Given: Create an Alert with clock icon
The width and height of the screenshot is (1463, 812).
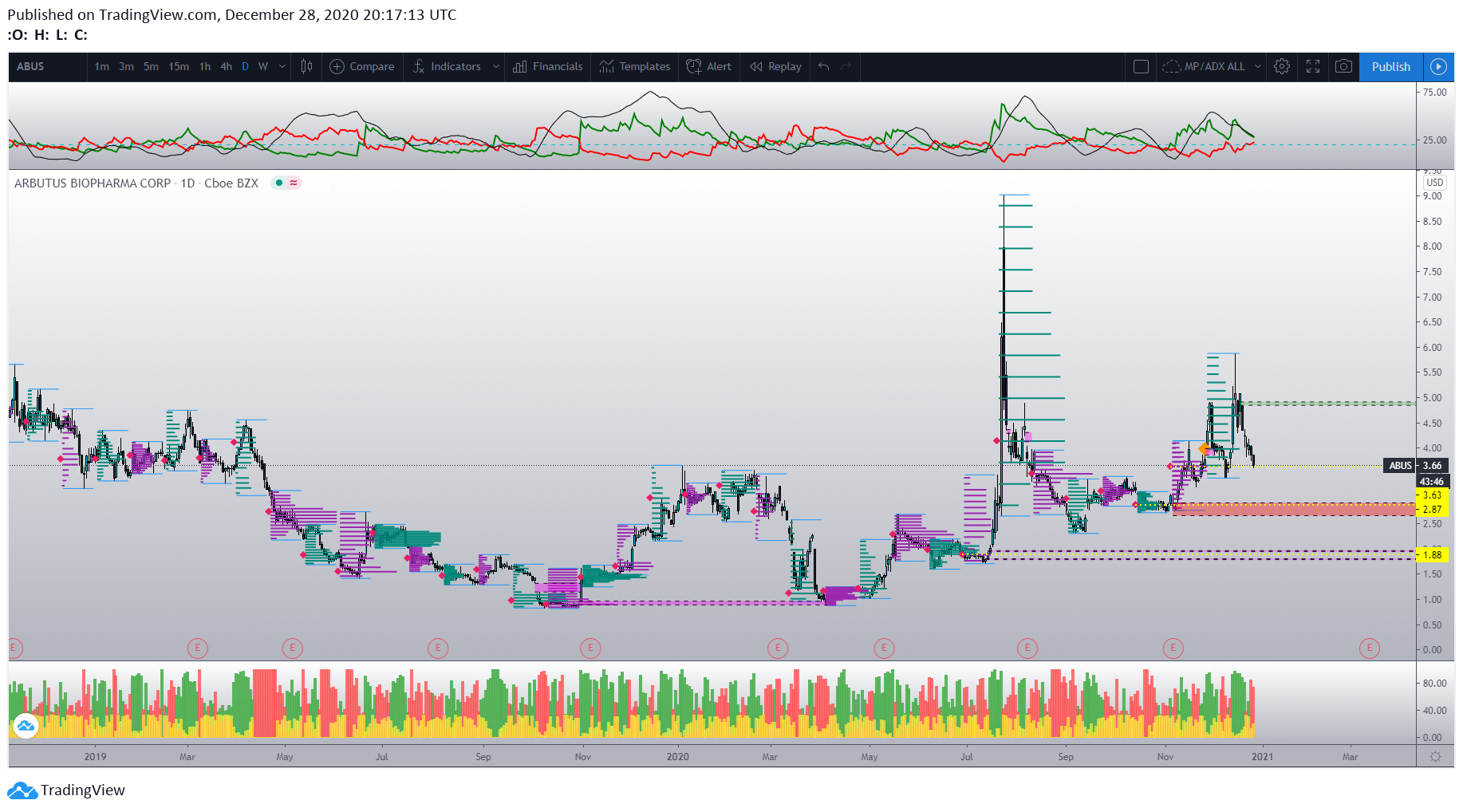Looking at the screenshot, I should tap(694, 67).
